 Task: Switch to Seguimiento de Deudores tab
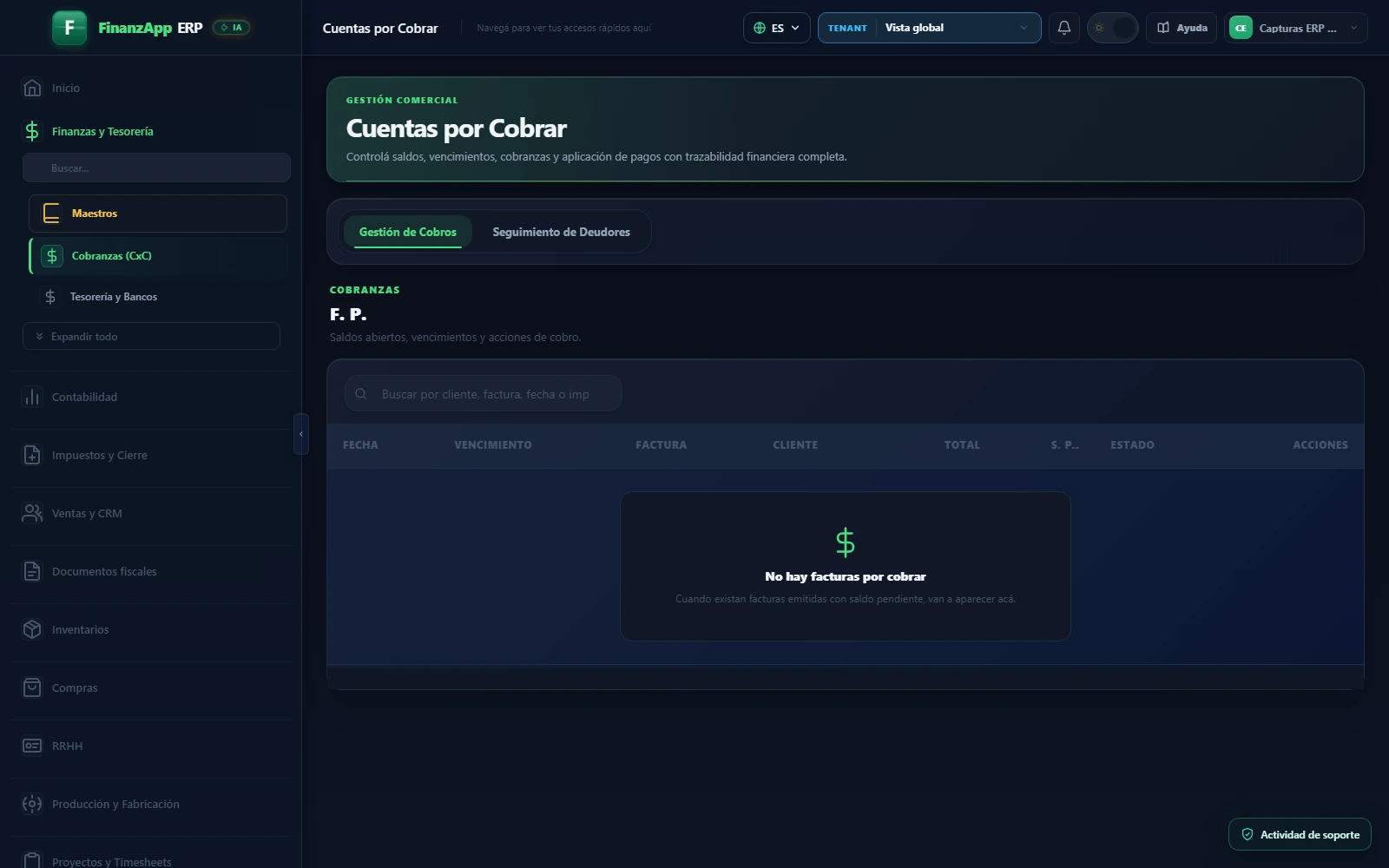pyautogui.click(x=561, y=232)
